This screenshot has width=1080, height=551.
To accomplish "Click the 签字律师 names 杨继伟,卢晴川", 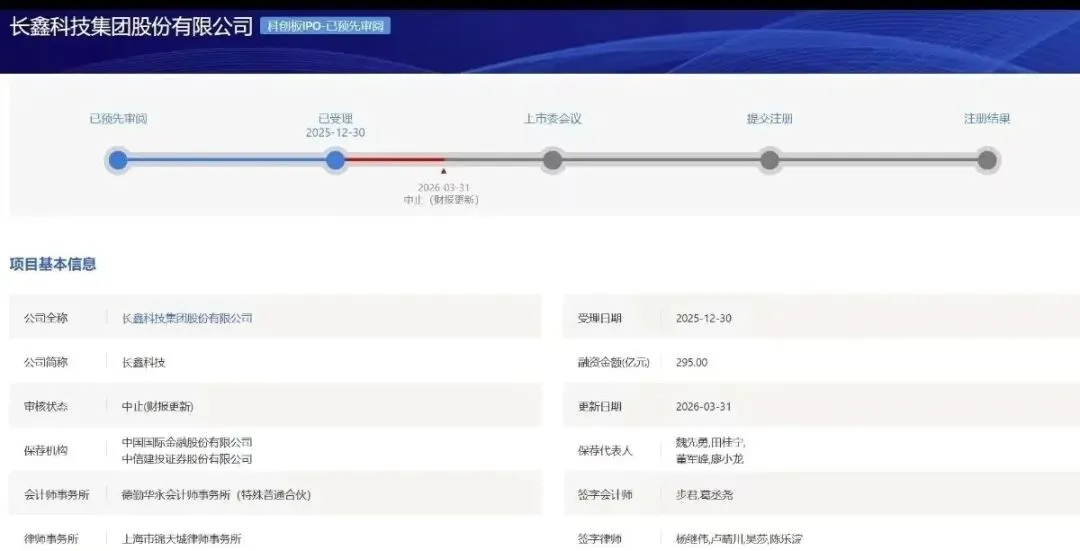I will (x=709, y=539).
